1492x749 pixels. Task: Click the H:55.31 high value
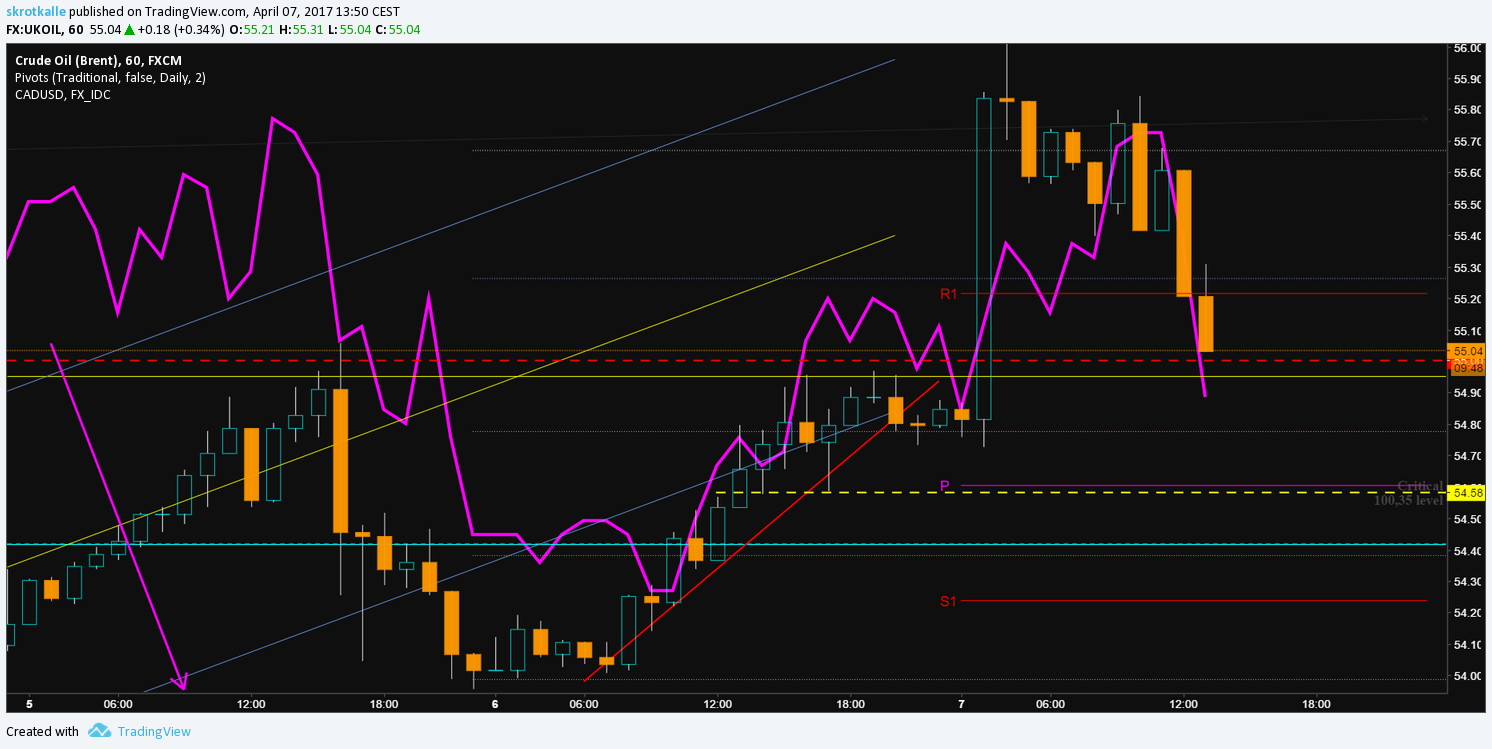(301, 29)
